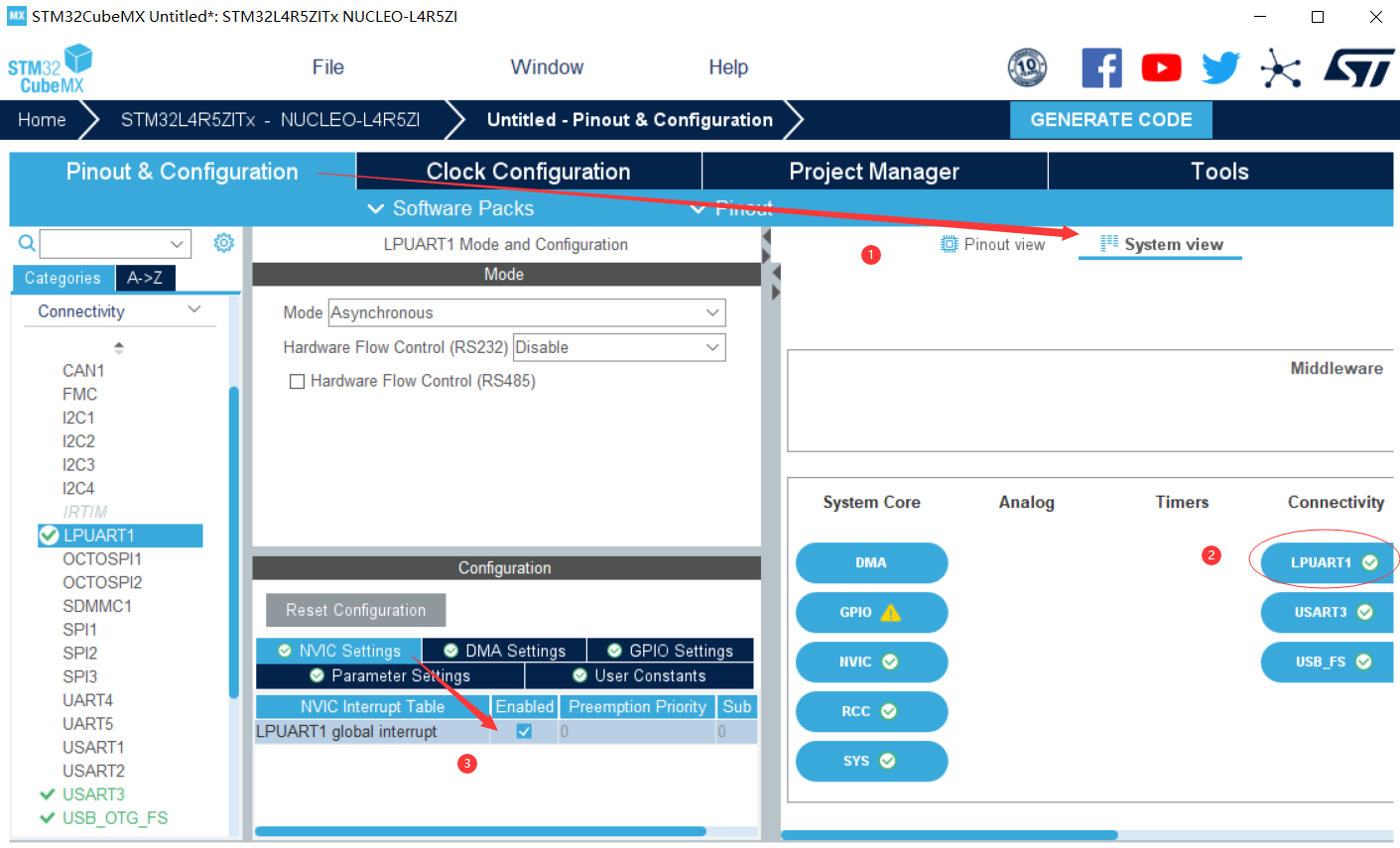Click the MX app icon in the title bar
Image resolution: width=1400 pixels, height=848 pixels.
17,16
